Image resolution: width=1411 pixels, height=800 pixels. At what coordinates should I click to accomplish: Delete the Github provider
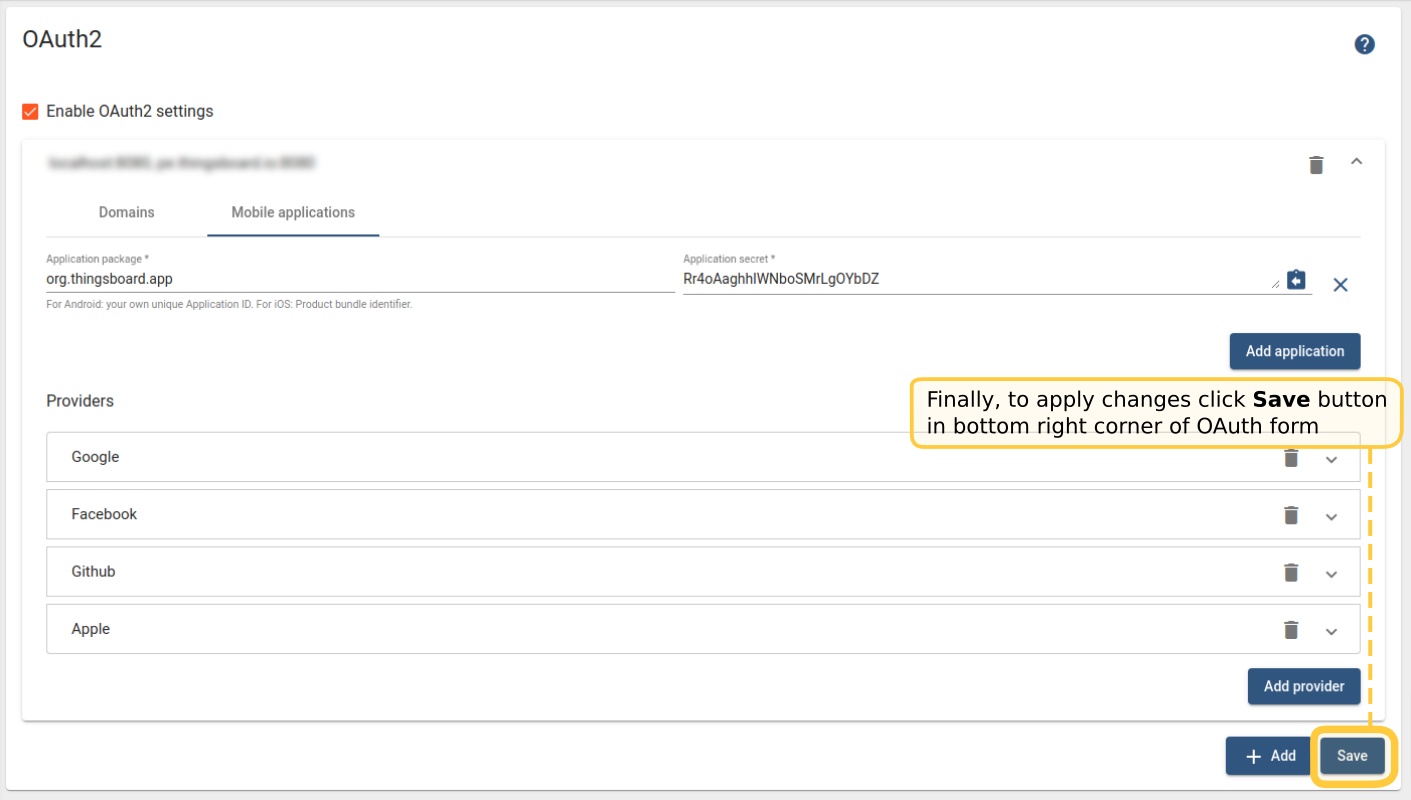pos(1291,573)
